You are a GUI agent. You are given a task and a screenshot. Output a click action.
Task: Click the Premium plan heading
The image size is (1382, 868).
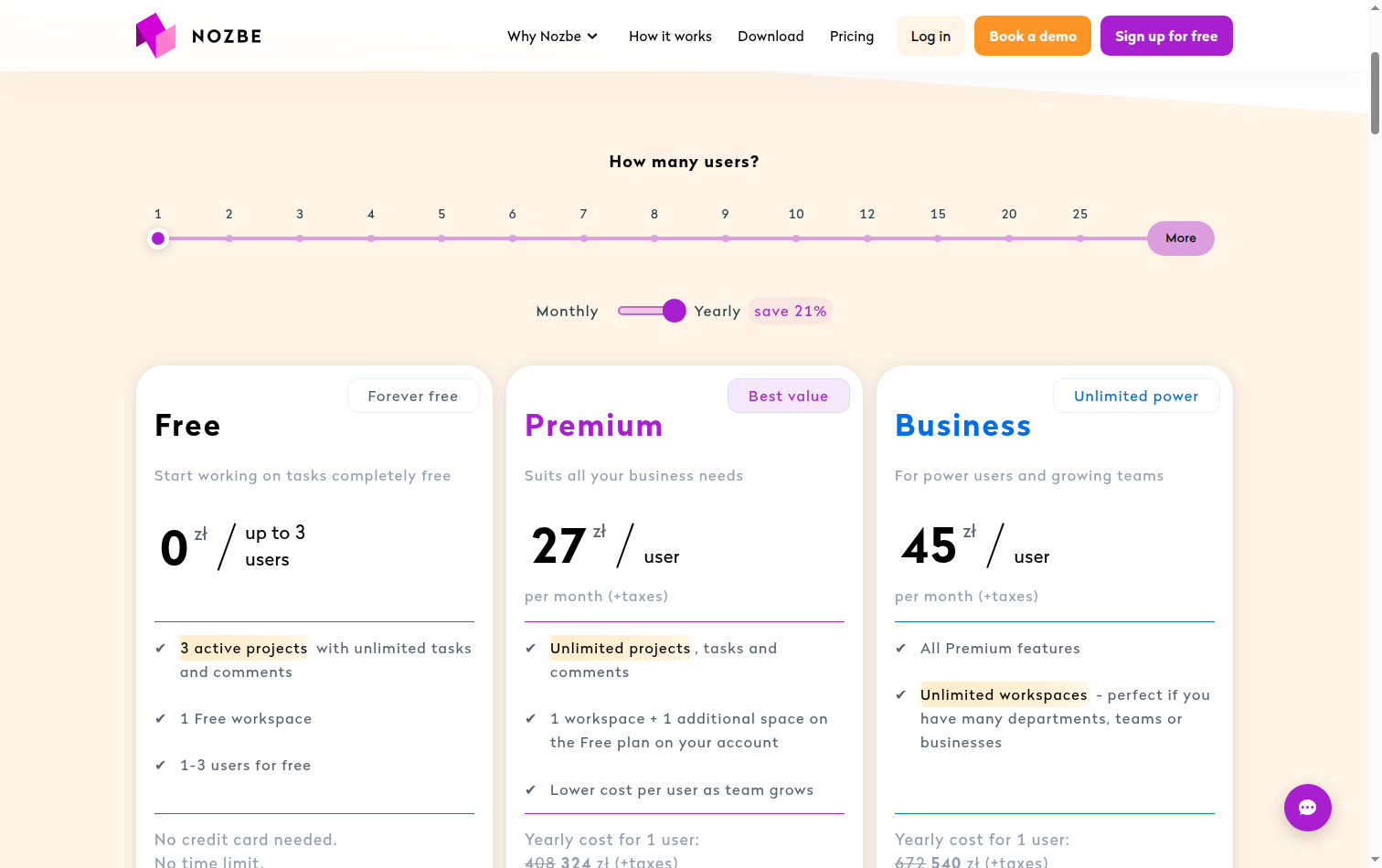tap(594, 426)
